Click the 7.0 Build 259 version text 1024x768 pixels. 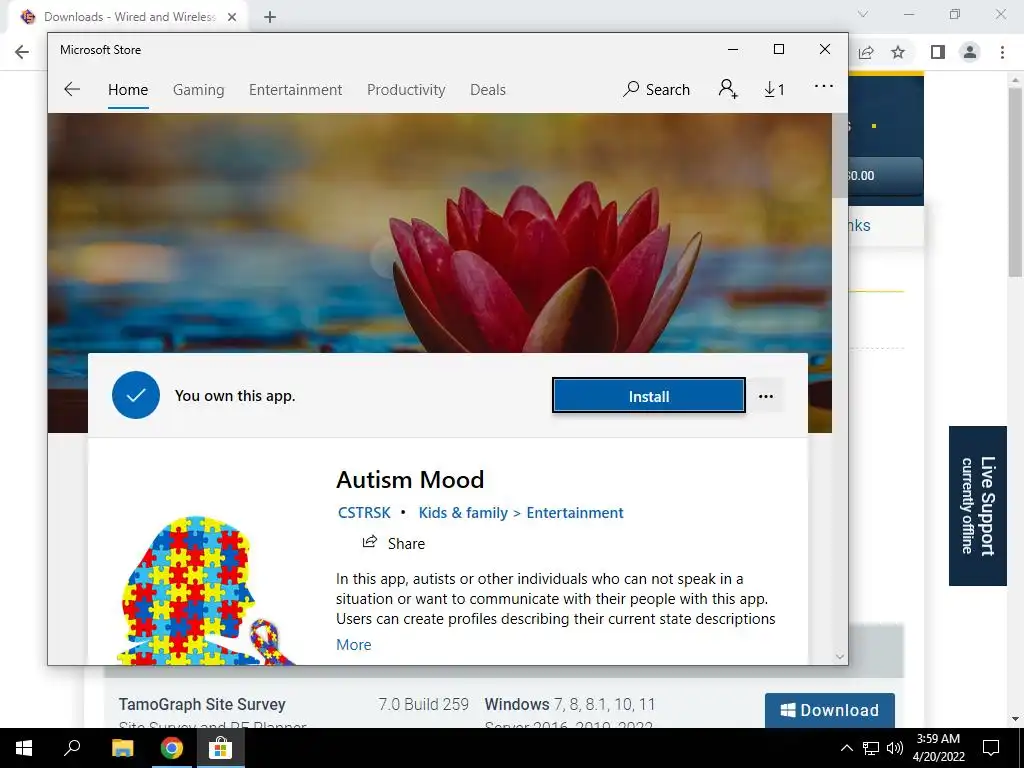pyautogui.click(x=423, y=704)
